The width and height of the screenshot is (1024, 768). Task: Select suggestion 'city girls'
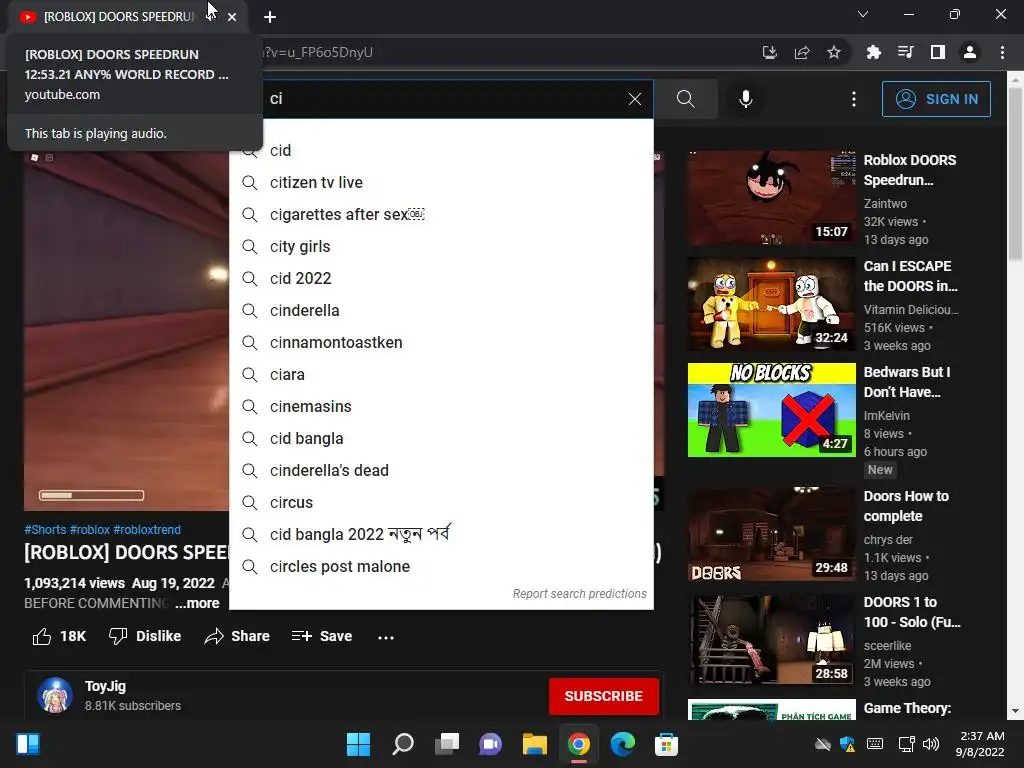click(x=441, y=246)
